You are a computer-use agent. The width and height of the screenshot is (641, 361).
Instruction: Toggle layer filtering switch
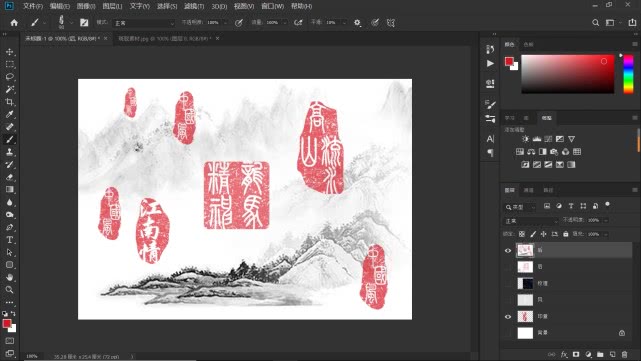607,204
